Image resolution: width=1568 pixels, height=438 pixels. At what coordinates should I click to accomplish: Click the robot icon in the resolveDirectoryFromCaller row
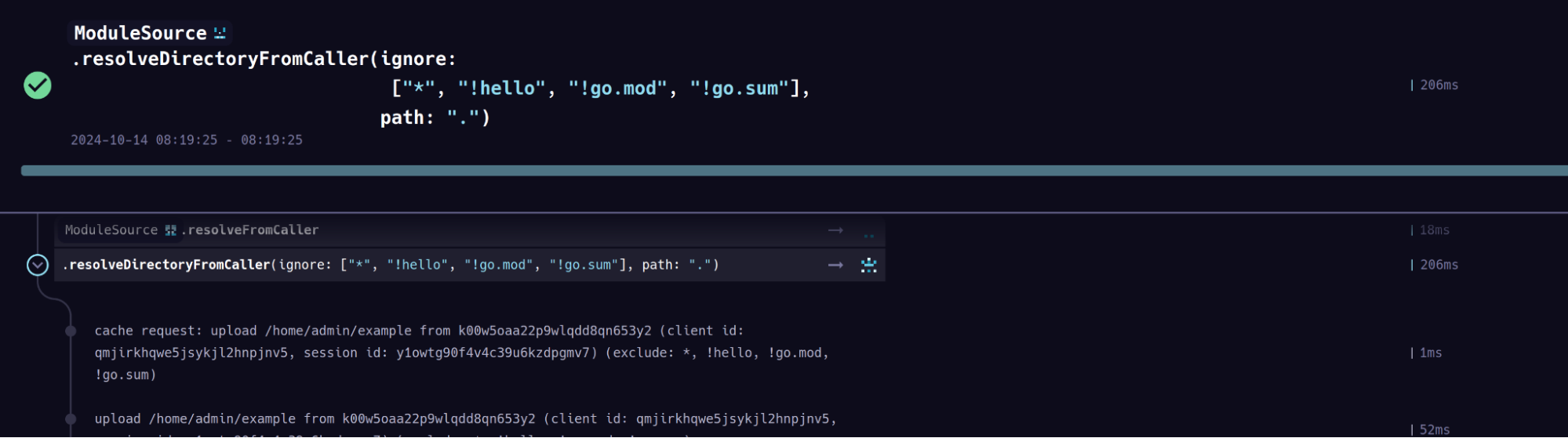(868, 266)
